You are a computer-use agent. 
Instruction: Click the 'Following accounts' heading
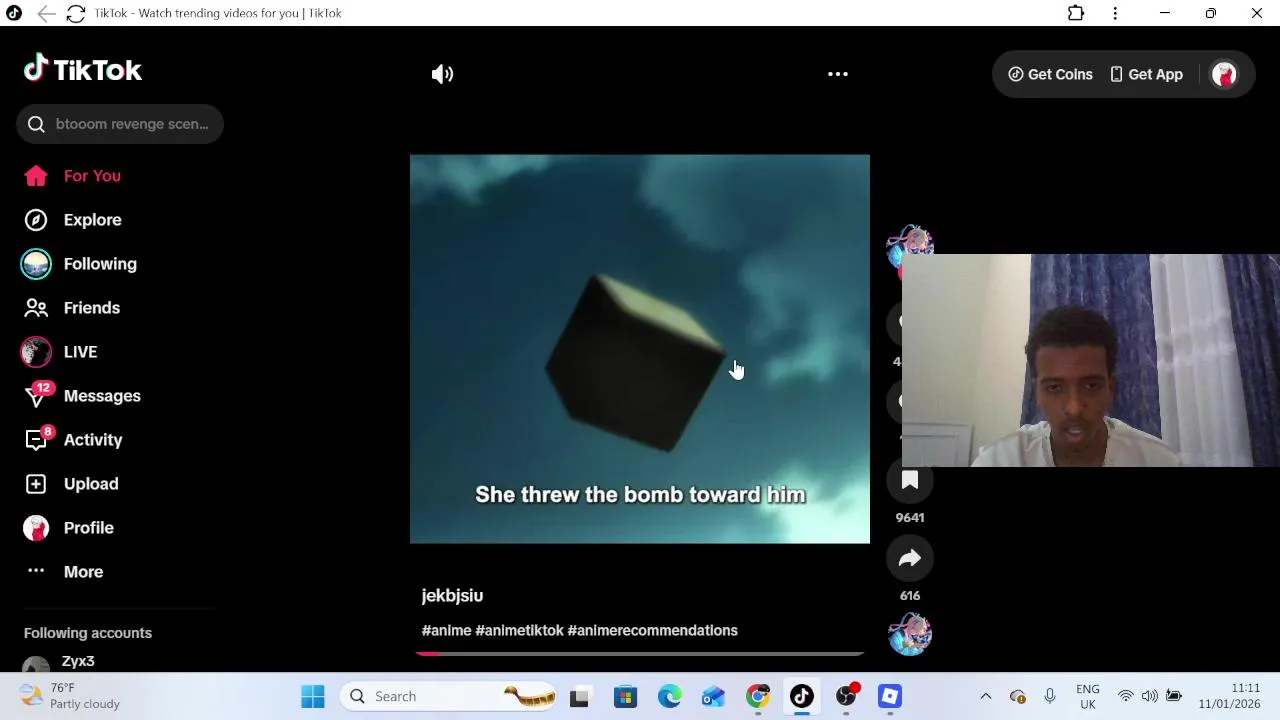click(88, 633)
